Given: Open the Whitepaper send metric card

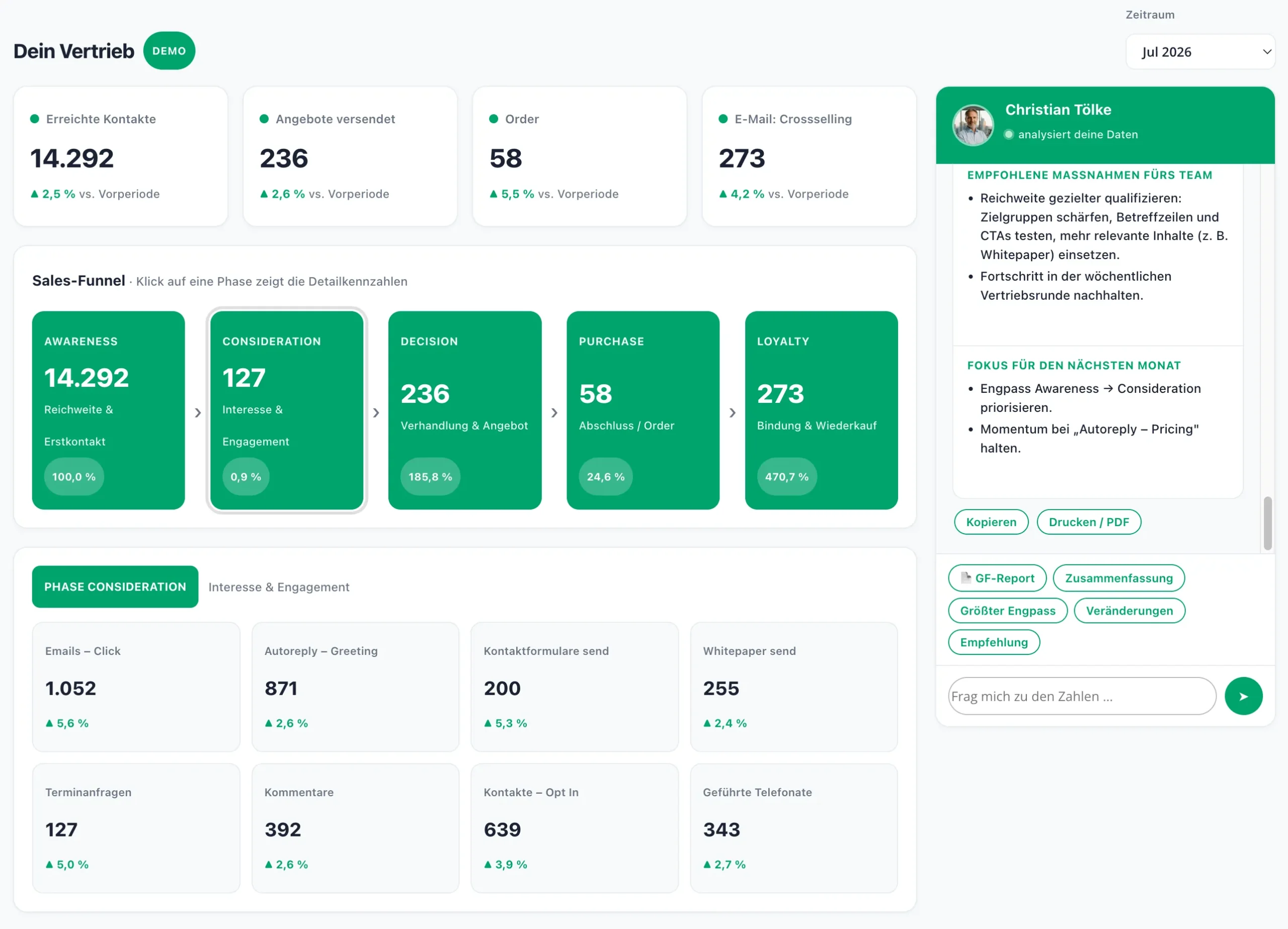Looking at the screenshot, I should pyautogui.click(x=794, y=687).
